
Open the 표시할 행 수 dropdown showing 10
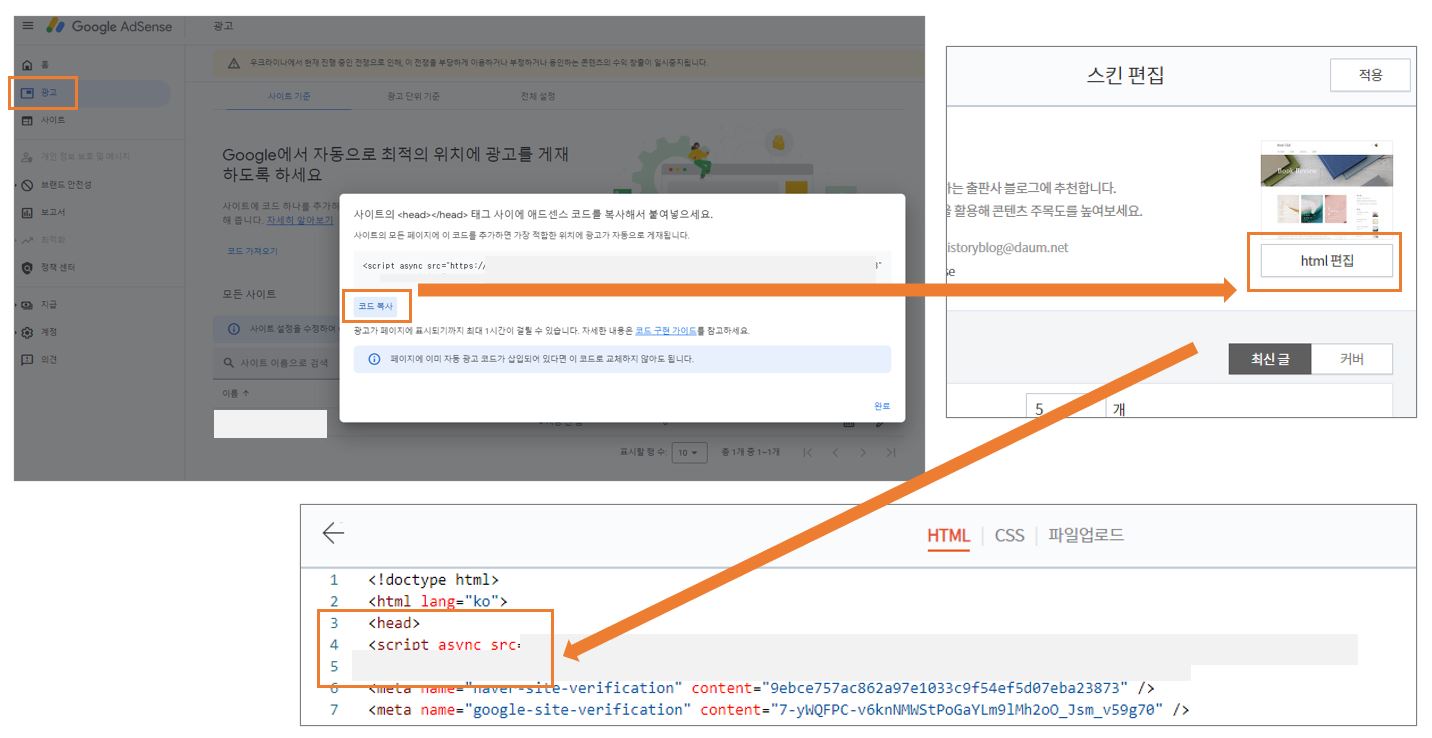pyautogui.click(x=690, y=452)
